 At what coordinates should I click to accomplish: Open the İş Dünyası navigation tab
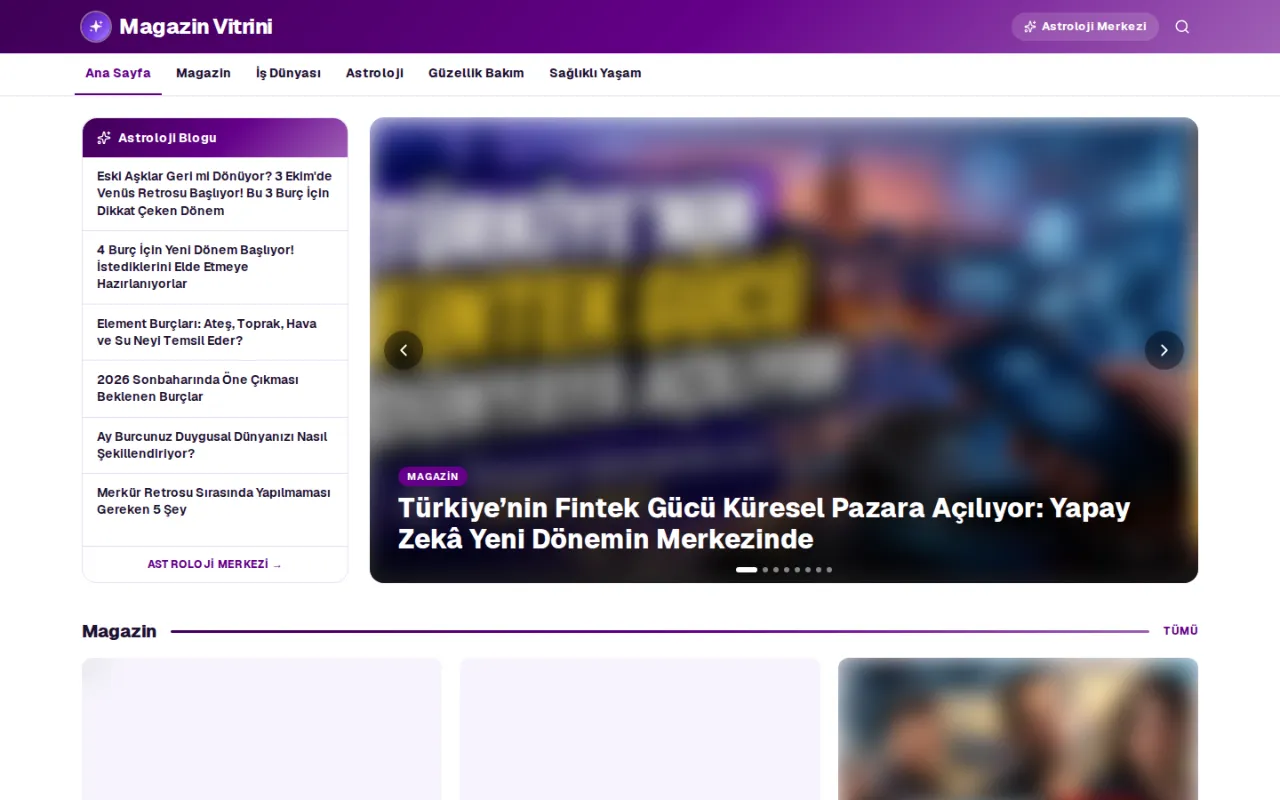pos(288,73)
